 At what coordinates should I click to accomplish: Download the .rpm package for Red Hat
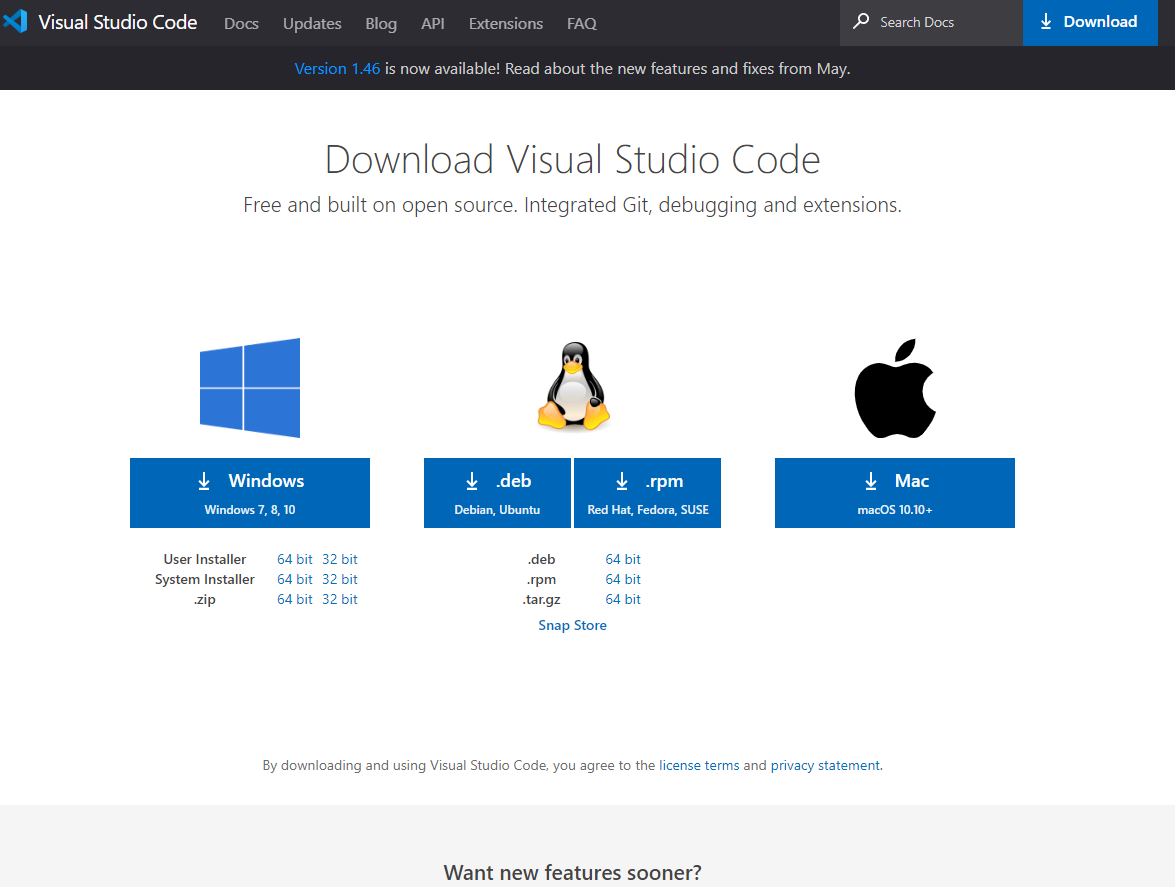click(x=647, y=493)
